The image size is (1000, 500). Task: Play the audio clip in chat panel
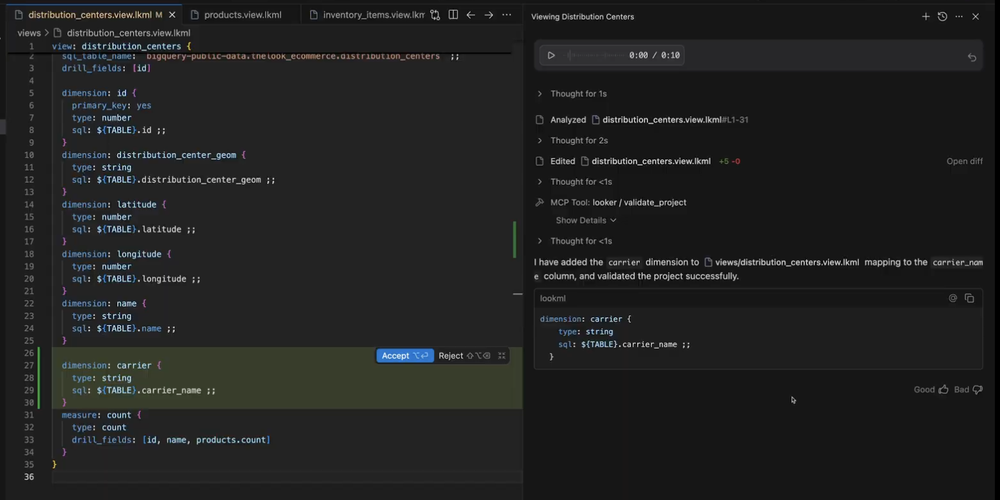[551, 55]
